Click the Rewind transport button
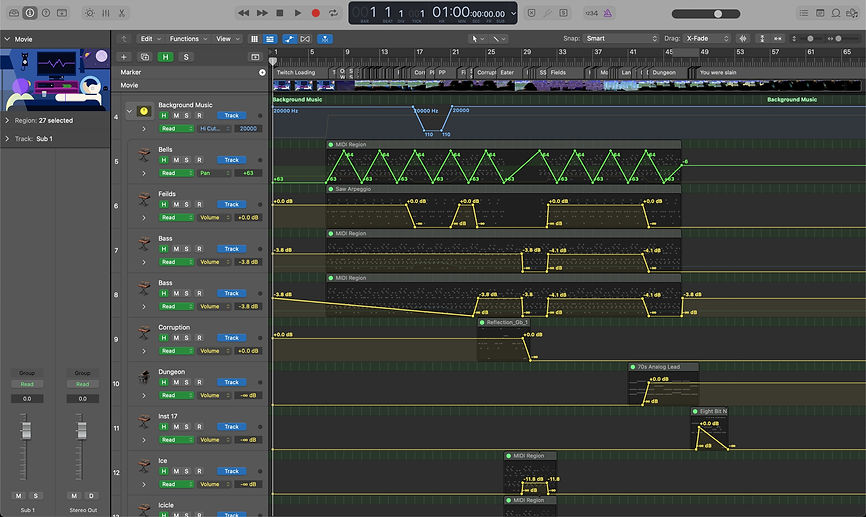This screenshot has height=517, width=866. tap(243, 13)
